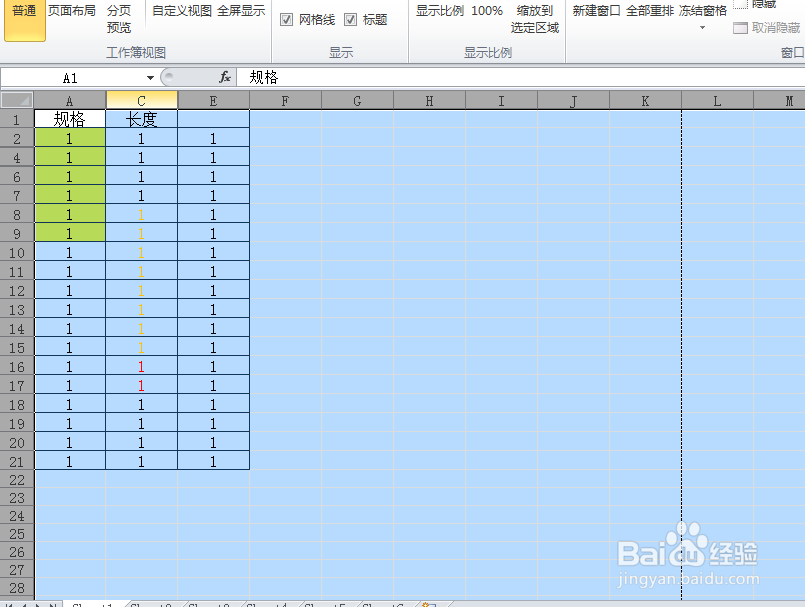This screenshot has width=805, height=607.
Task: Select column J header
Action: (573, 101)
